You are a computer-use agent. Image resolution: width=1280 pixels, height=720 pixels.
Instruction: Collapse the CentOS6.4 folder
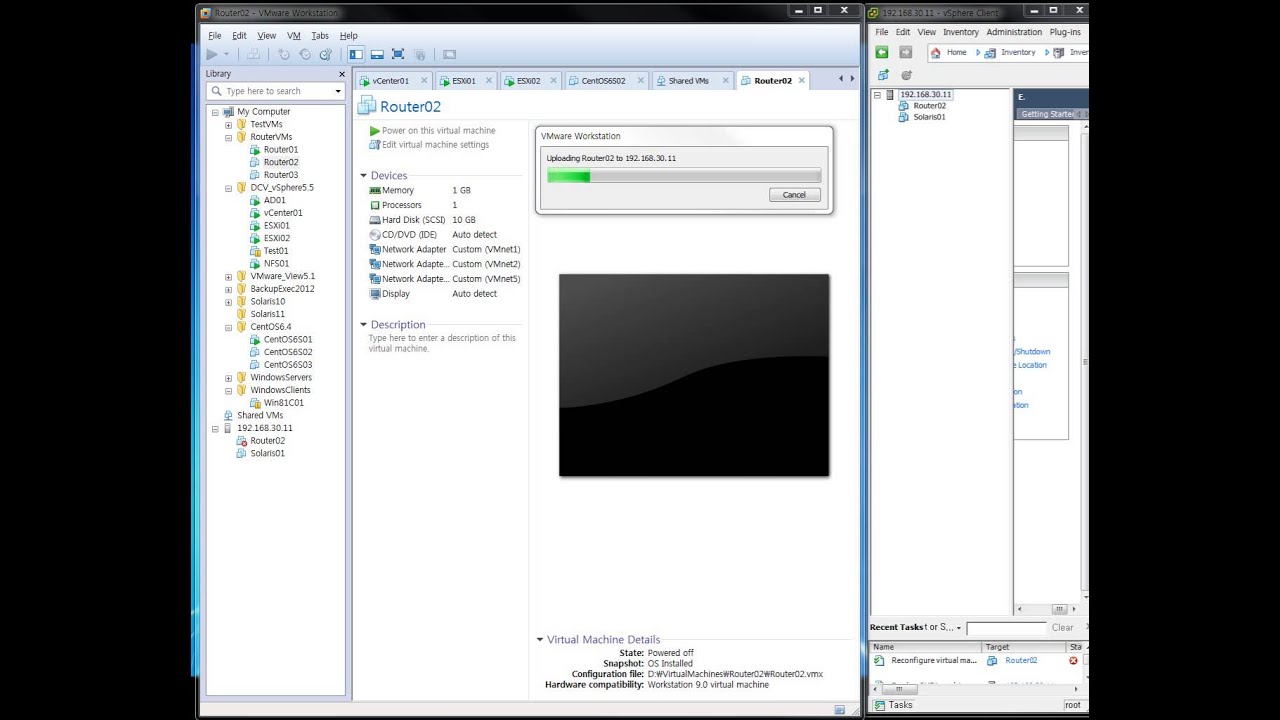pyautogui.click(x=228, y=327)
